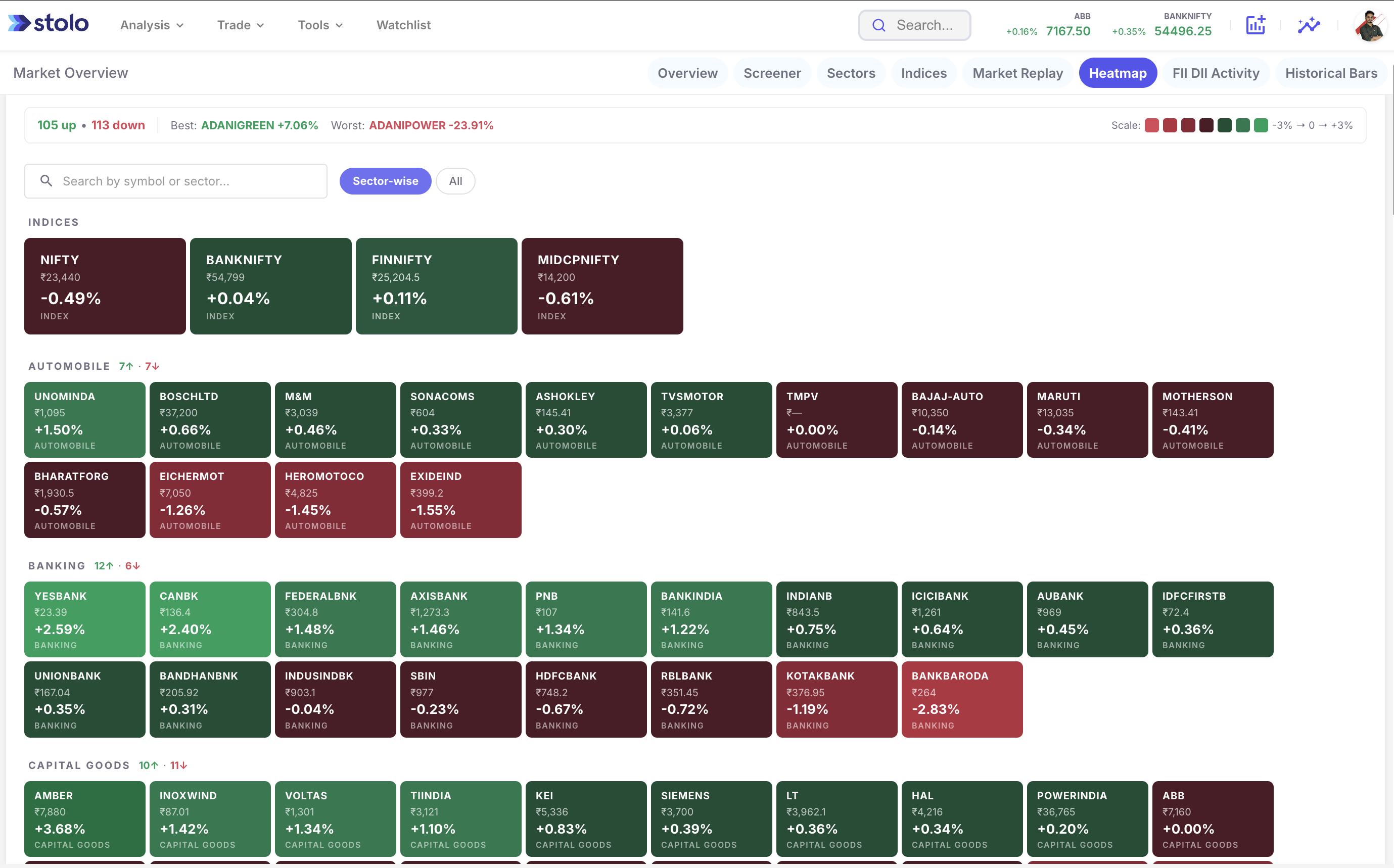
Task: Open the YESBANK banking tile
Action: [x=84, y=619]
